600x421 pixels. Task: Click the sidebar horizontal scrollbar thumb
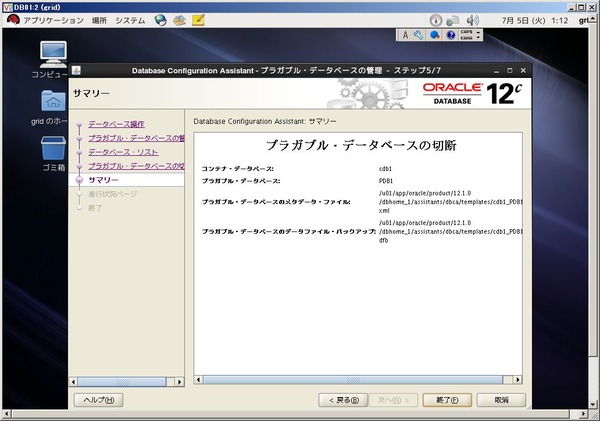click(122, 382)
